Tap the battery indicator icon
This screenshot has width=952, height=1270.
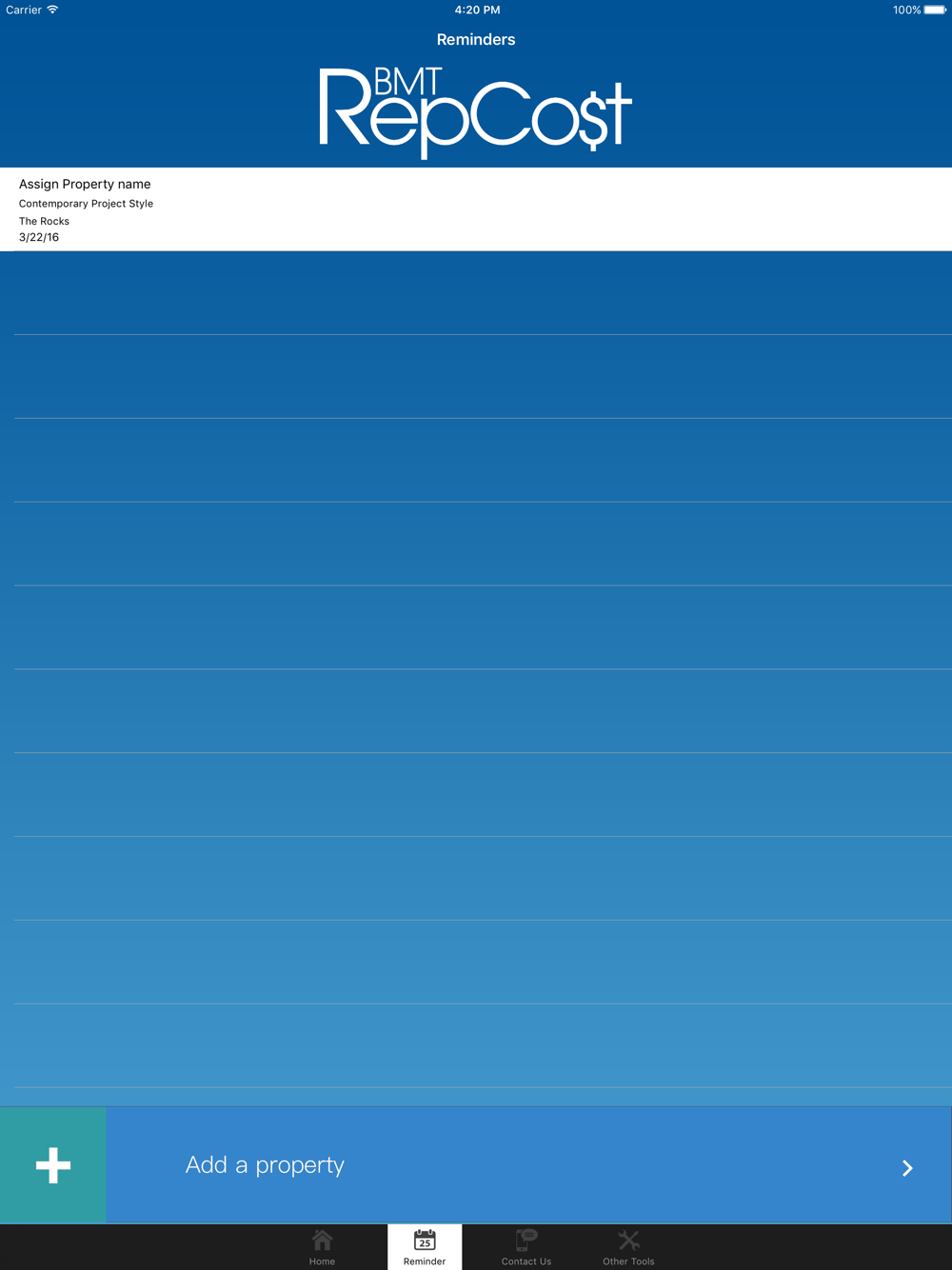tap(935, 10)
